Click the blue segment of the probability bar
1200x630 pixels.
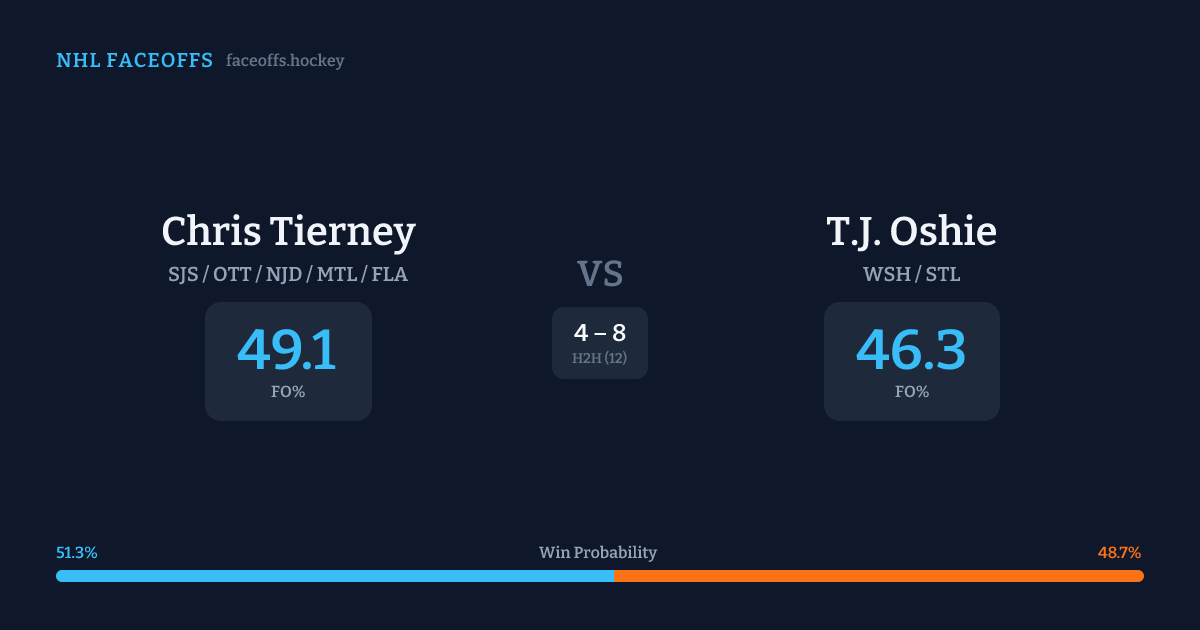[x=334, y=576]
